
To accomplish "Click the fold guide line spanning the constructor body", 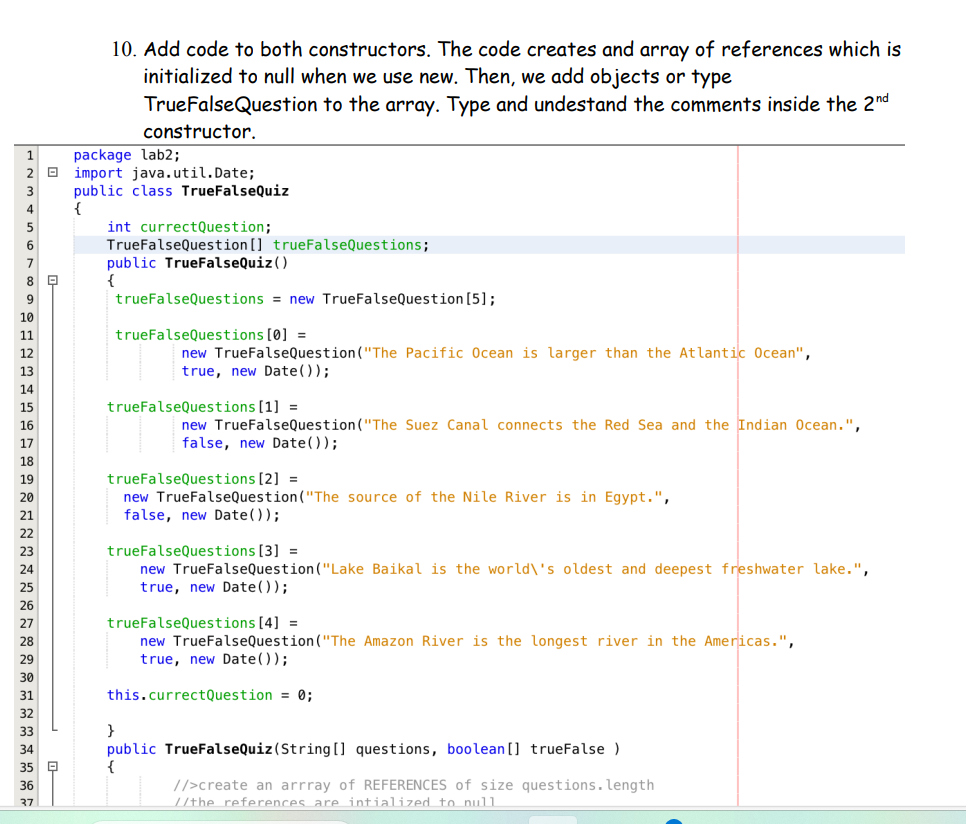I will [x=53, y=500].
